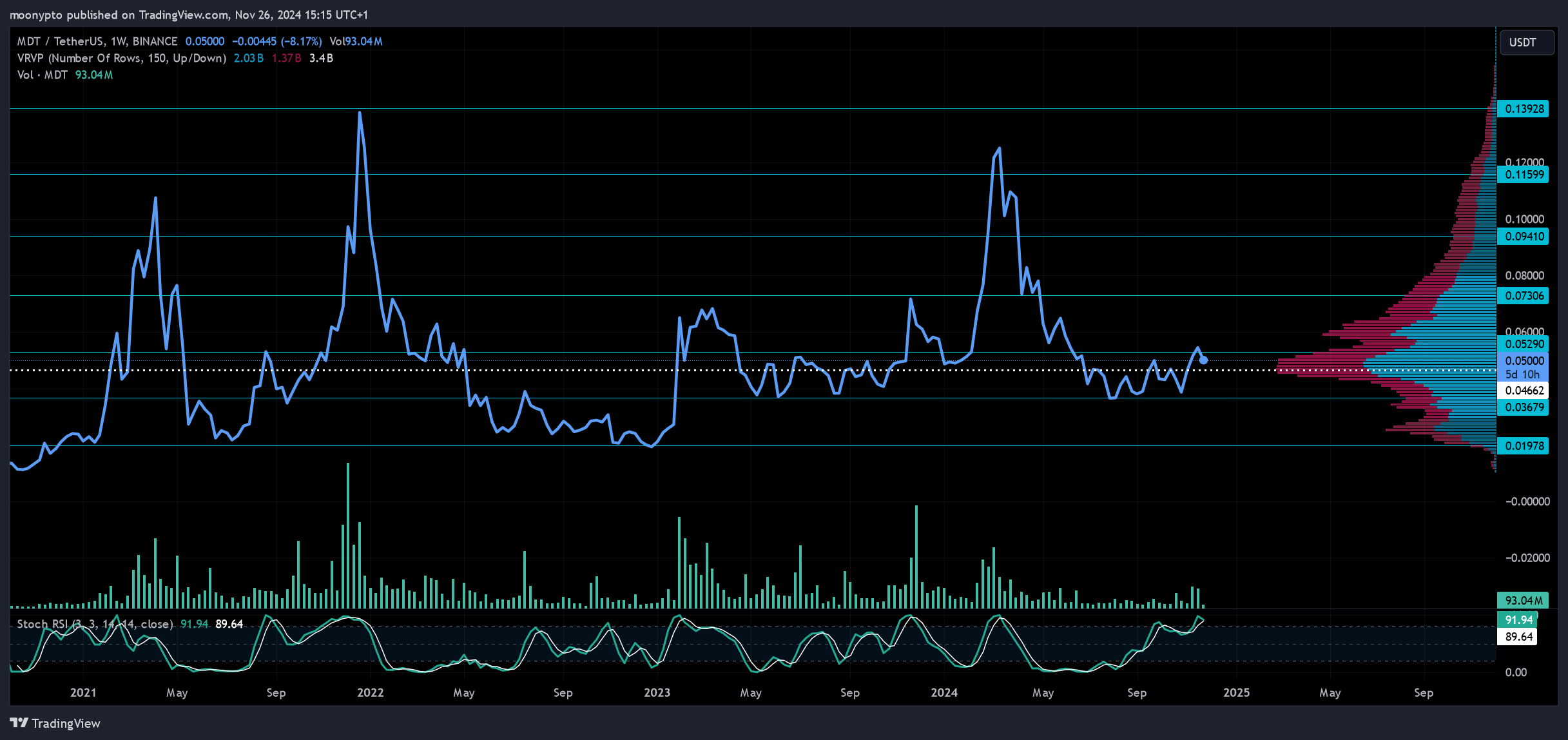Click the MDT / TetherUS symbol title
This screenshot has width=1568, height=740.
click(97, 41)
